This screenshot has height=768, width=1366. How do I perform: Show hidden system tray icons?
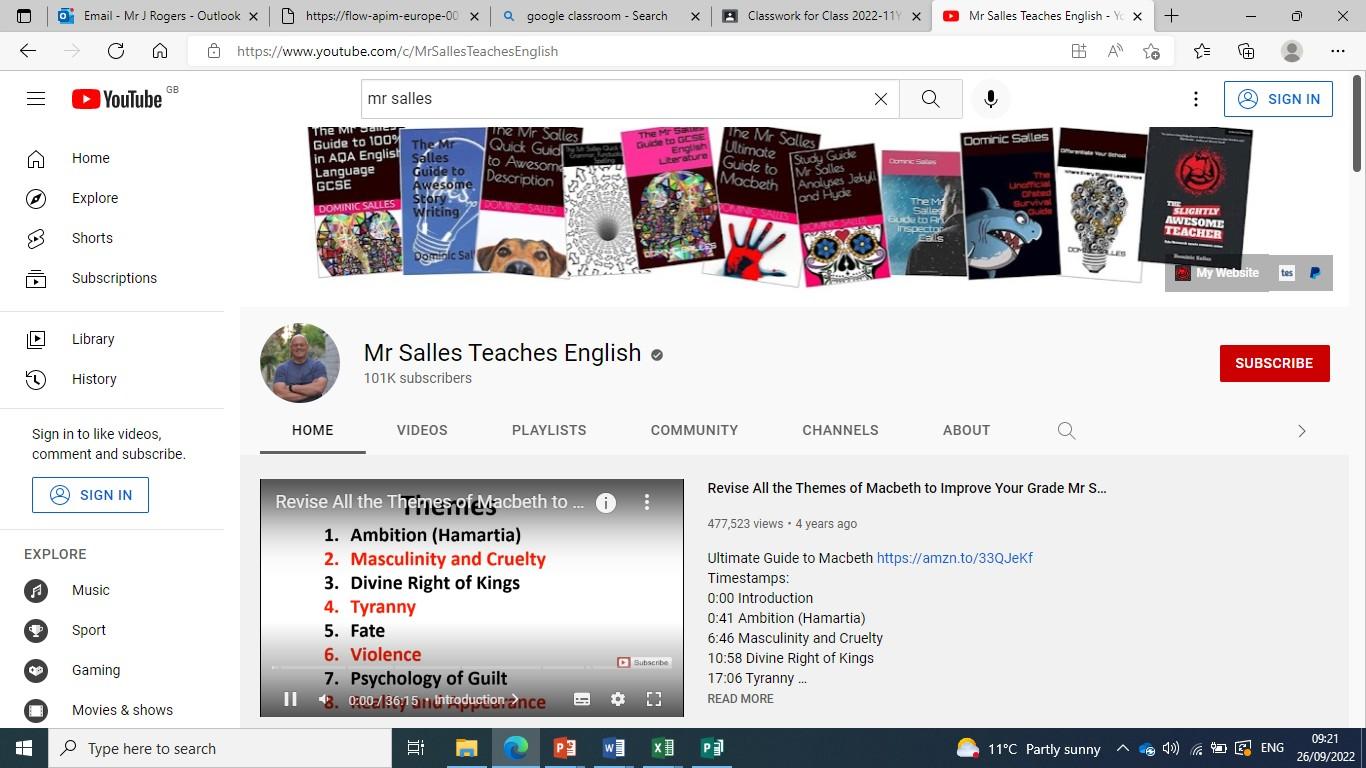tap(1122, 748)
